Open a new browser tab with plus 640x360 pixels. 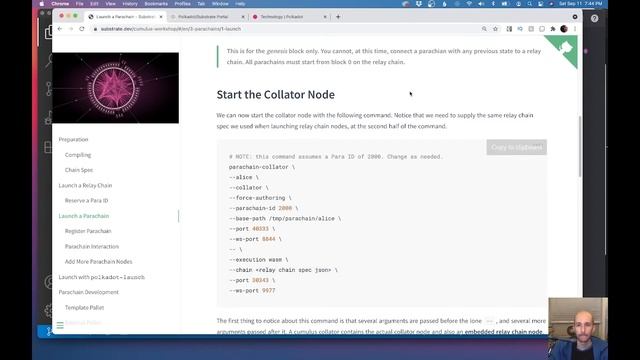338,17
